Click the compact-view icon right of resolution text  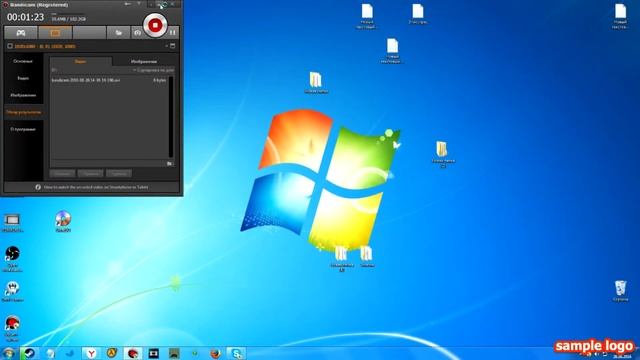173,46
